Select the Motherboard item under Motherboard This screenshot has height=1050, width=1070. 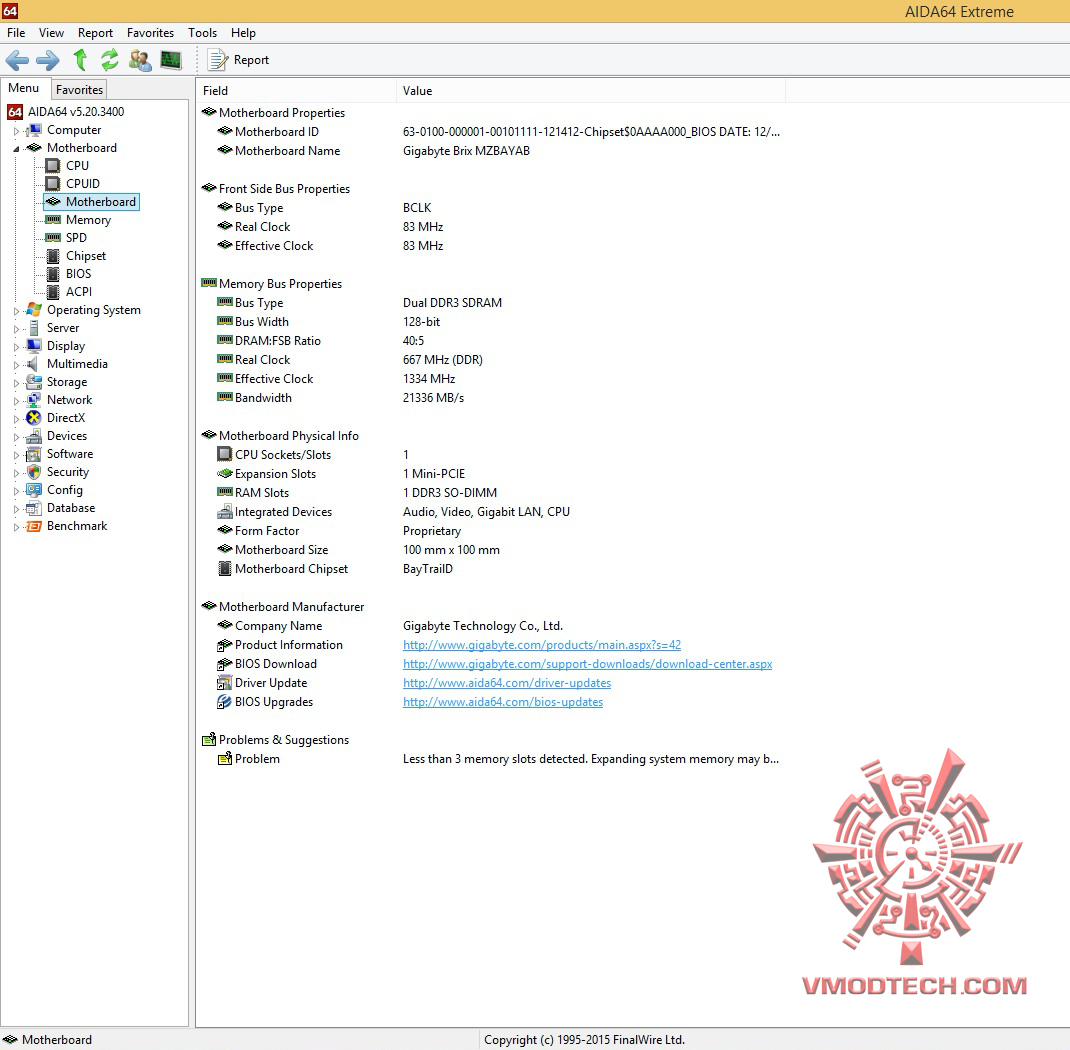92,202
